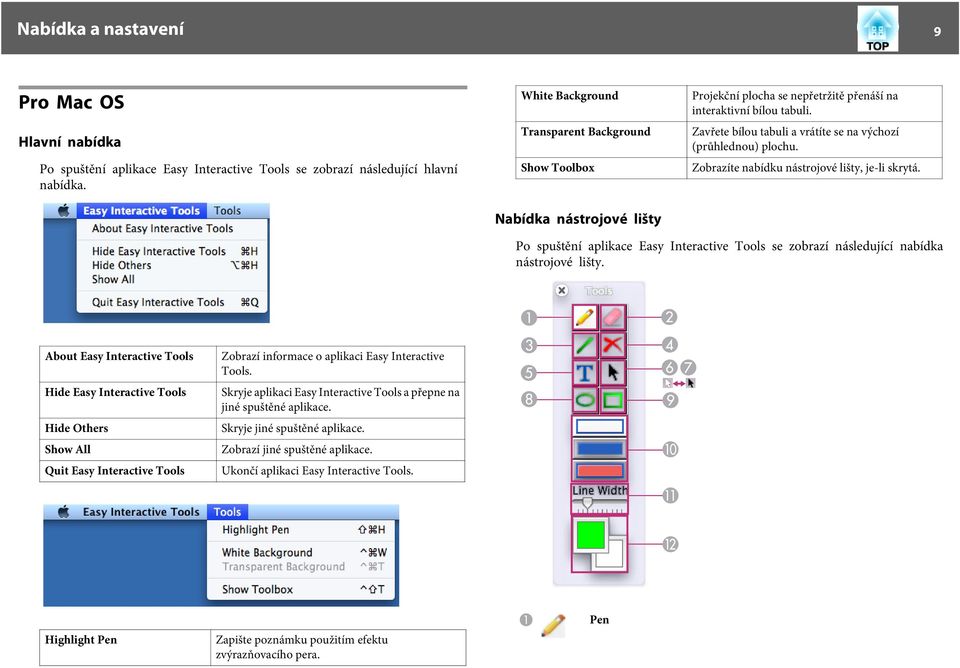Image resolution: width=960 pixels, height=668 pixels.
Task: Click the TOP home icon in the header
Action: click(x=877, y=28)
